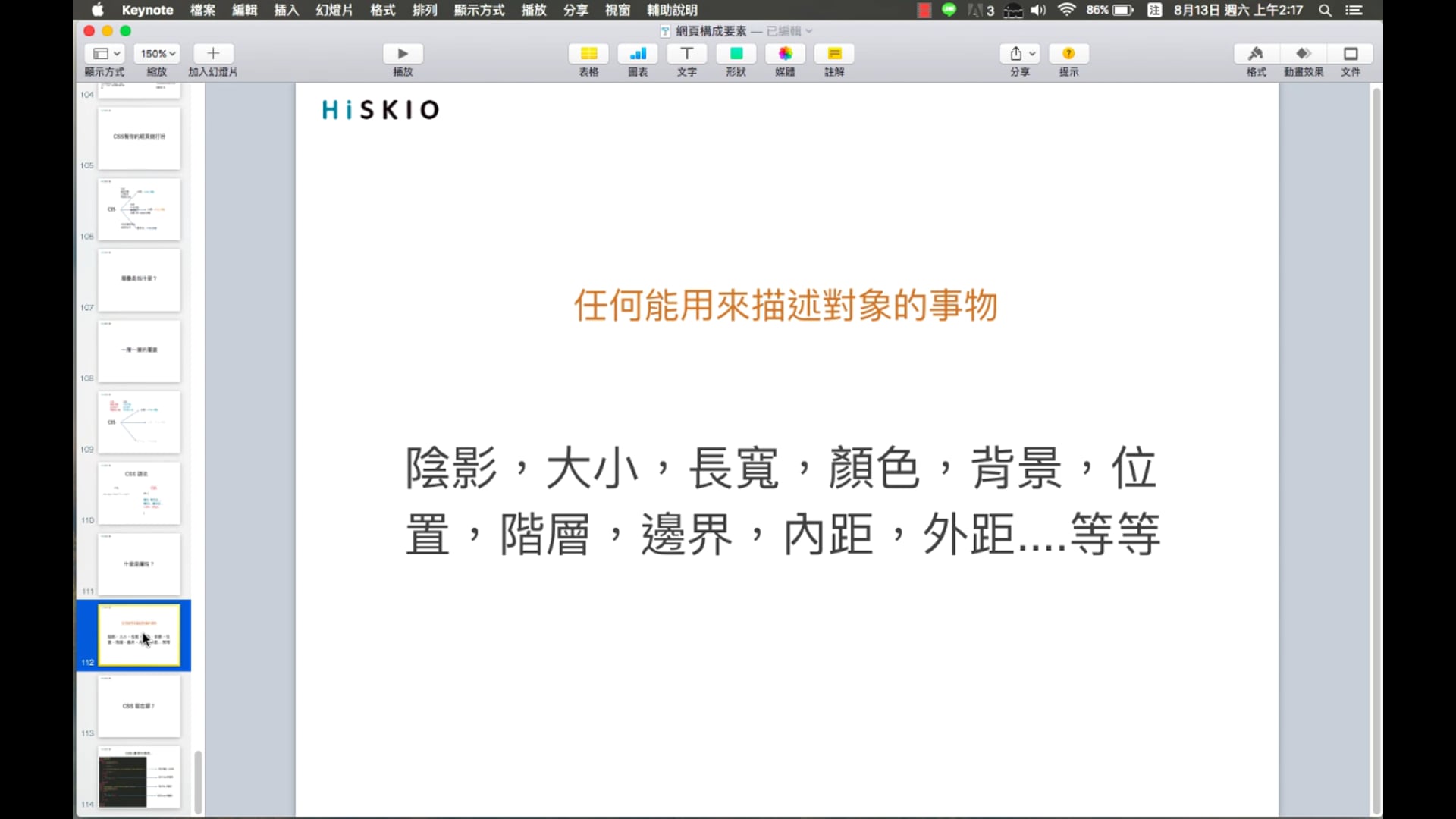
Task: Select slide 113 thumbnail in the sidebar
Action: click(139, 706)
